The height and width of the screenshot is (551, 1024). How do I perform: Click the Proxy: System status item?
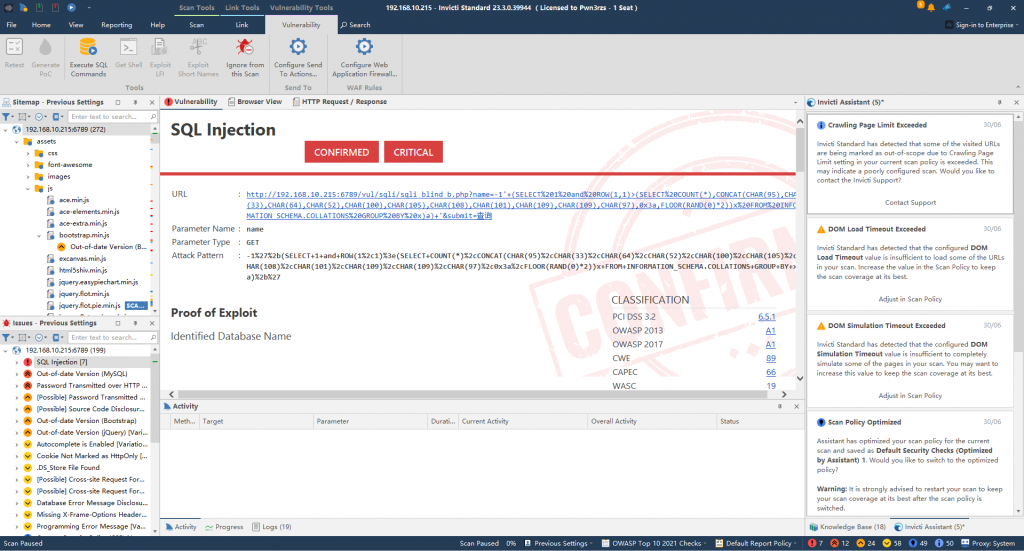point(988,543)
